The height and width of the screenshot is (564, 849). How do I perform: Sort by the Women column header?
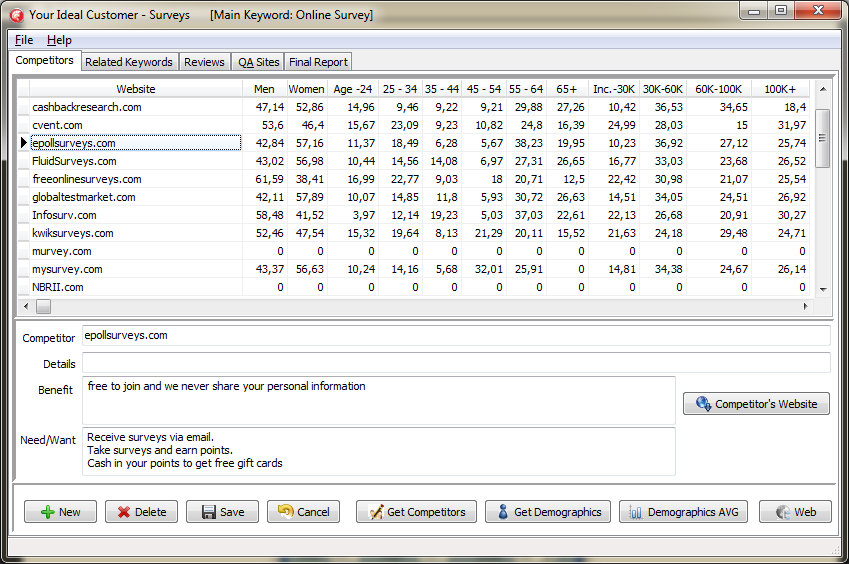tap(306, 89)
